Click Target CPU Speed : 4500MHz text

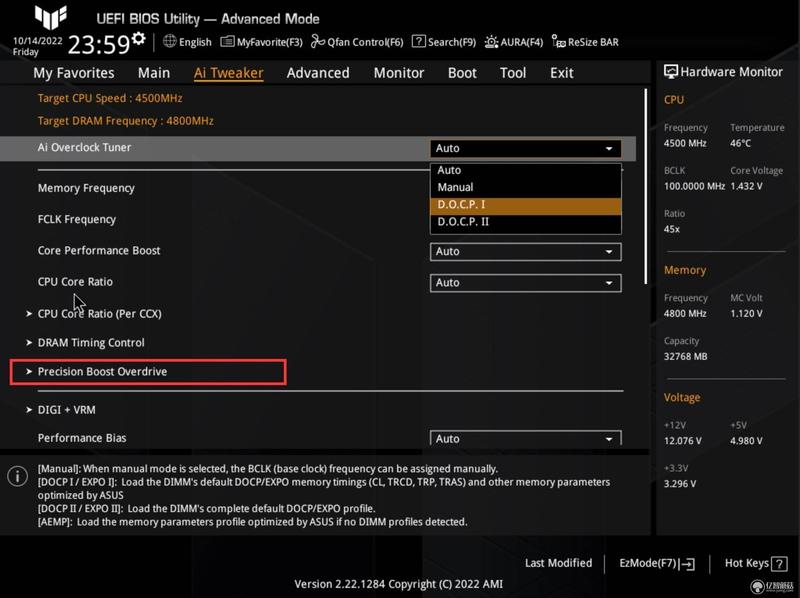point(110,98)
